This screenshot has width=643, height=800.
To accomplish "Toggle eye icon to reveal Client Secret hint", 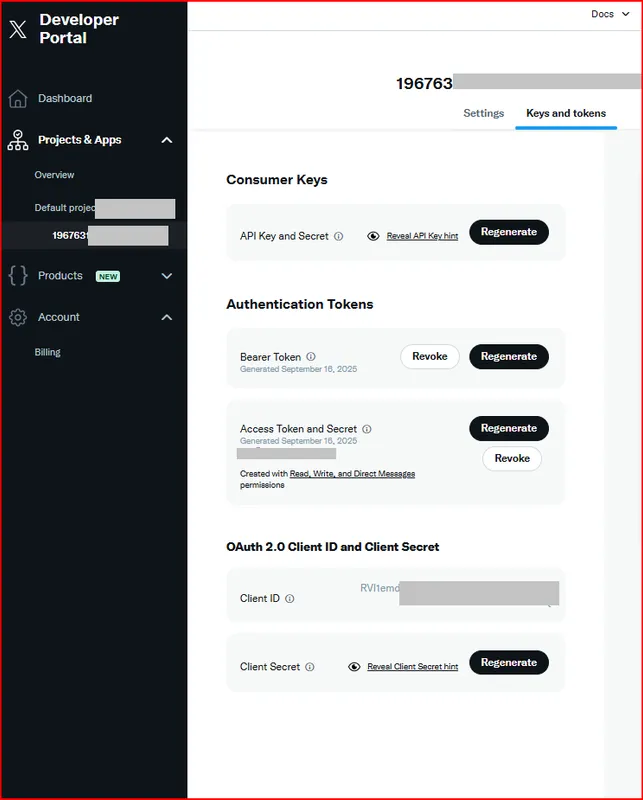I will point(354,667).
